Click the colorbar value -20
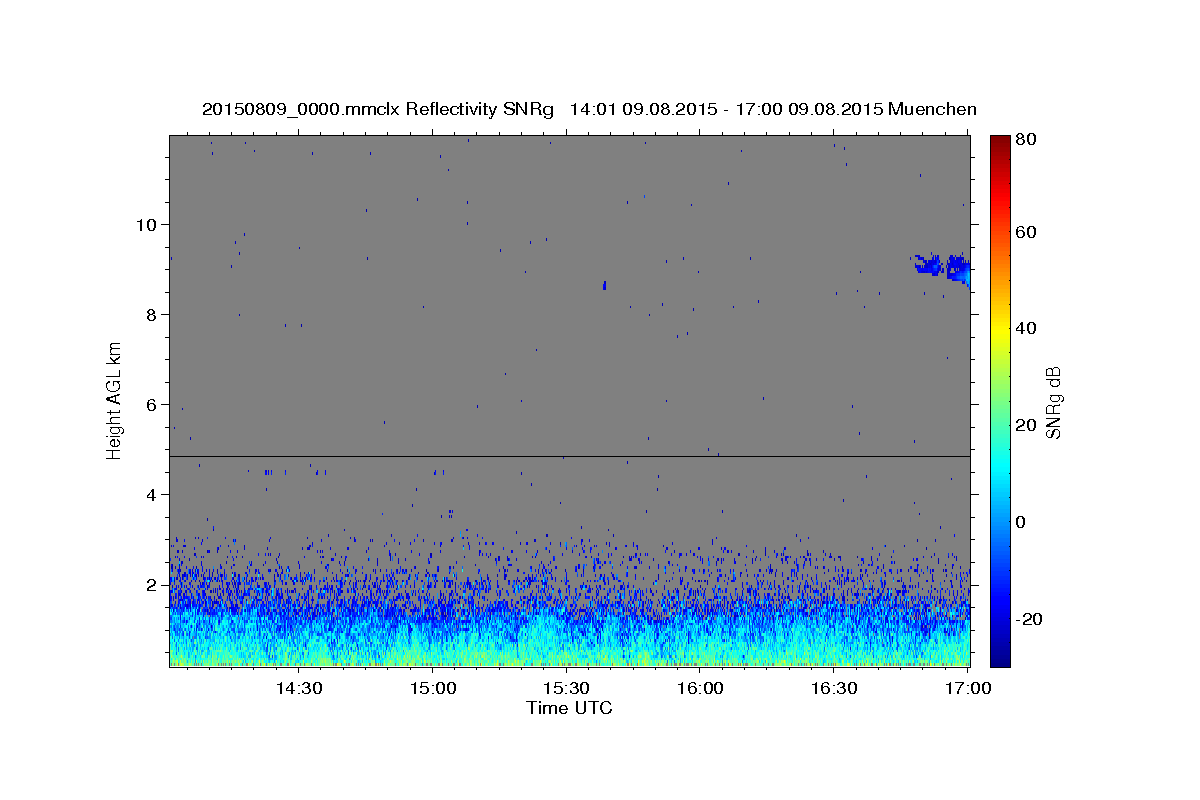The width and height of the screenshot is (1200, 800). pos(1027,619)
